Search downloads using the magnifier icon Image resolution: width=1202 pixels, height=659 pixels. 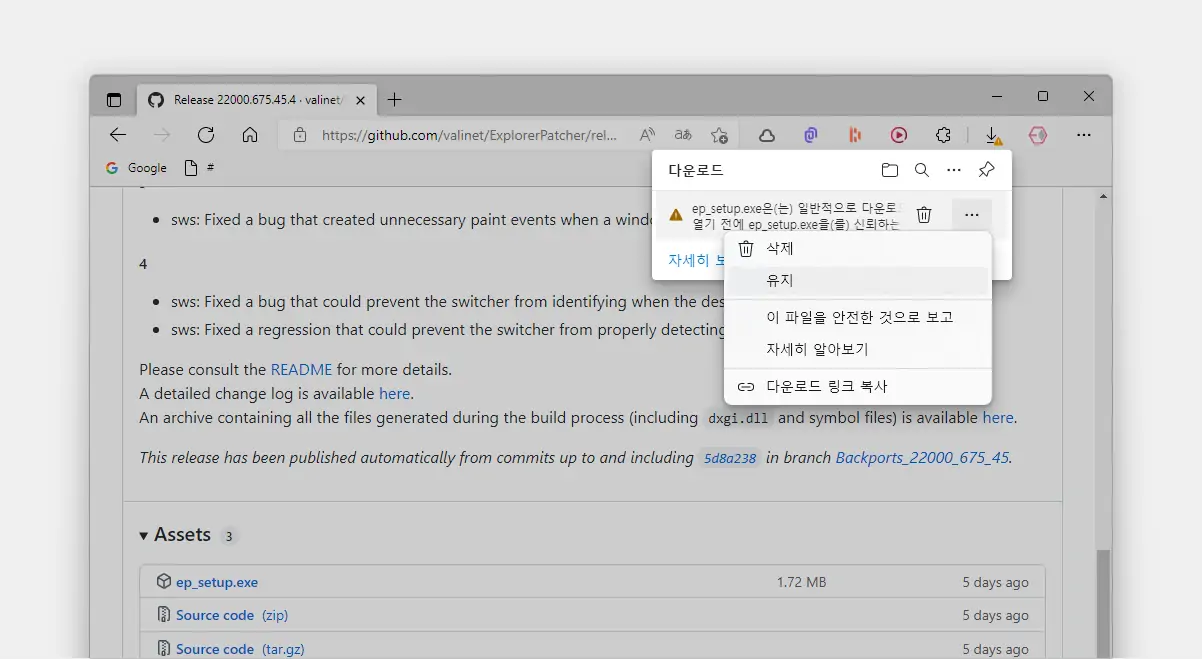click(x=921, y=170)
